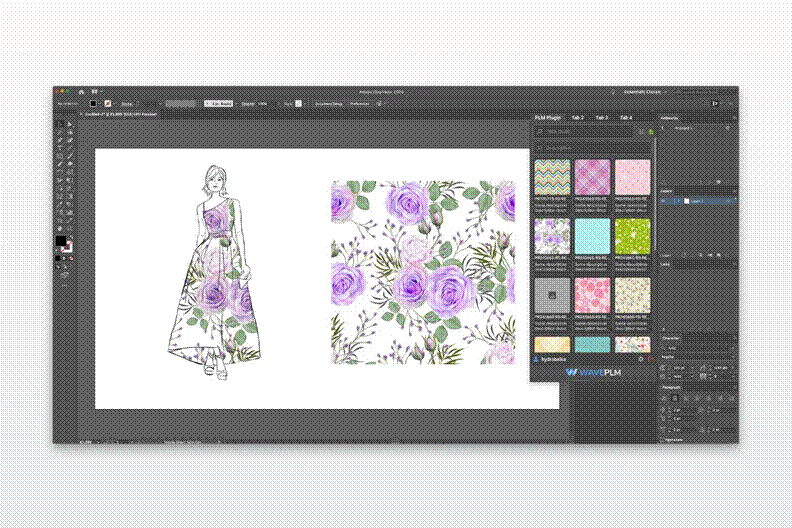
Task: Click the Description field below search
Action: click(592, 148)
